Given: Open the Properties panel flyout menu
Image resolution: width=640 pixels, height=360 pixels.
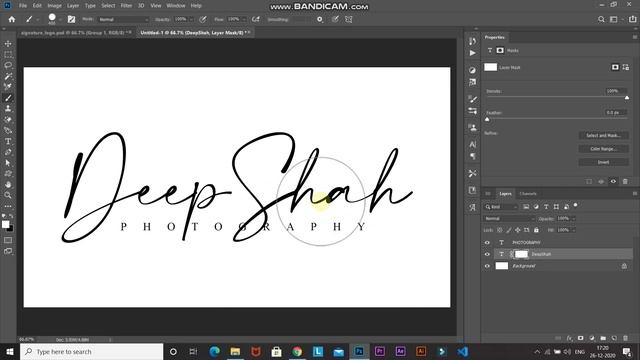Looking at the screenshot, I should coord(635,37).
